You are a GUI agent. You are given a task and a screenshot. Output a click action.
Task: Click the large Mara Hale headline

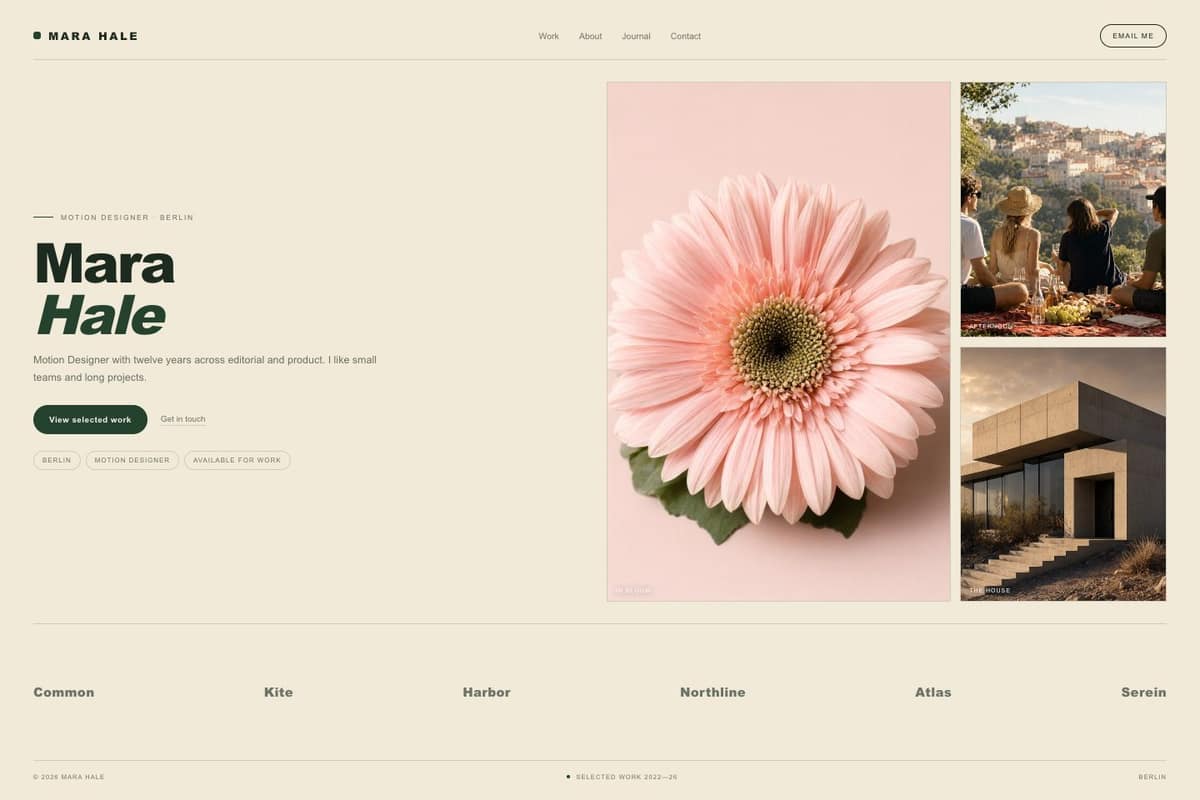[105, 289]
